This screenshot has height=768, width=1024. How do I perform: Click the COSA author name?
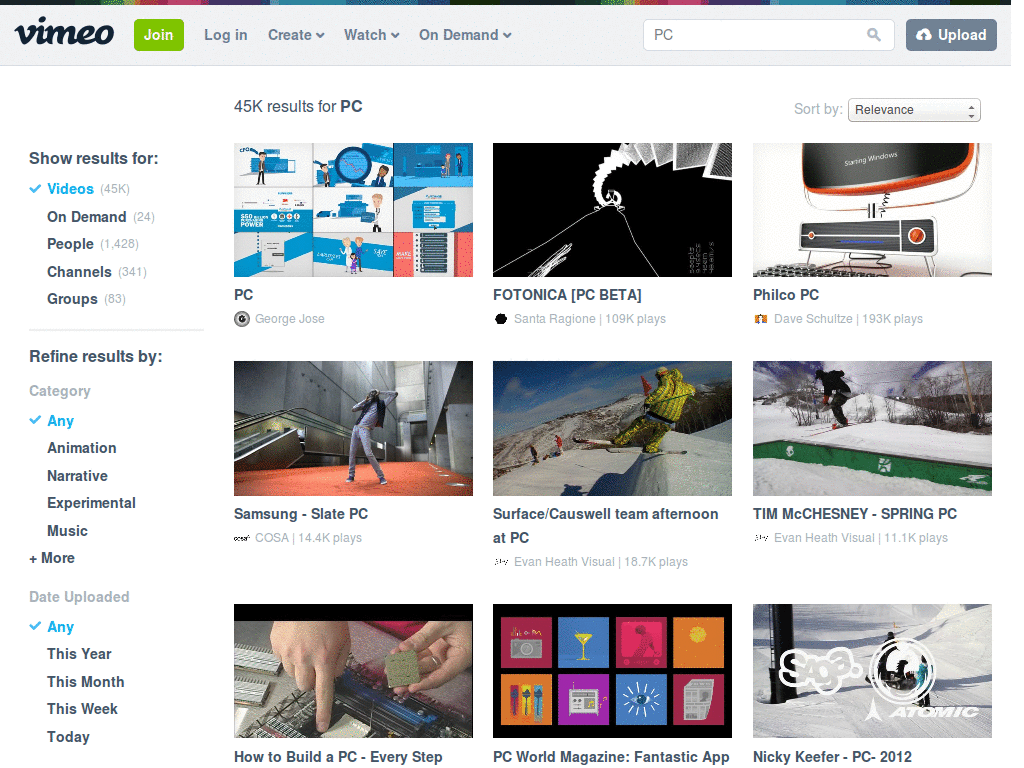272,538
